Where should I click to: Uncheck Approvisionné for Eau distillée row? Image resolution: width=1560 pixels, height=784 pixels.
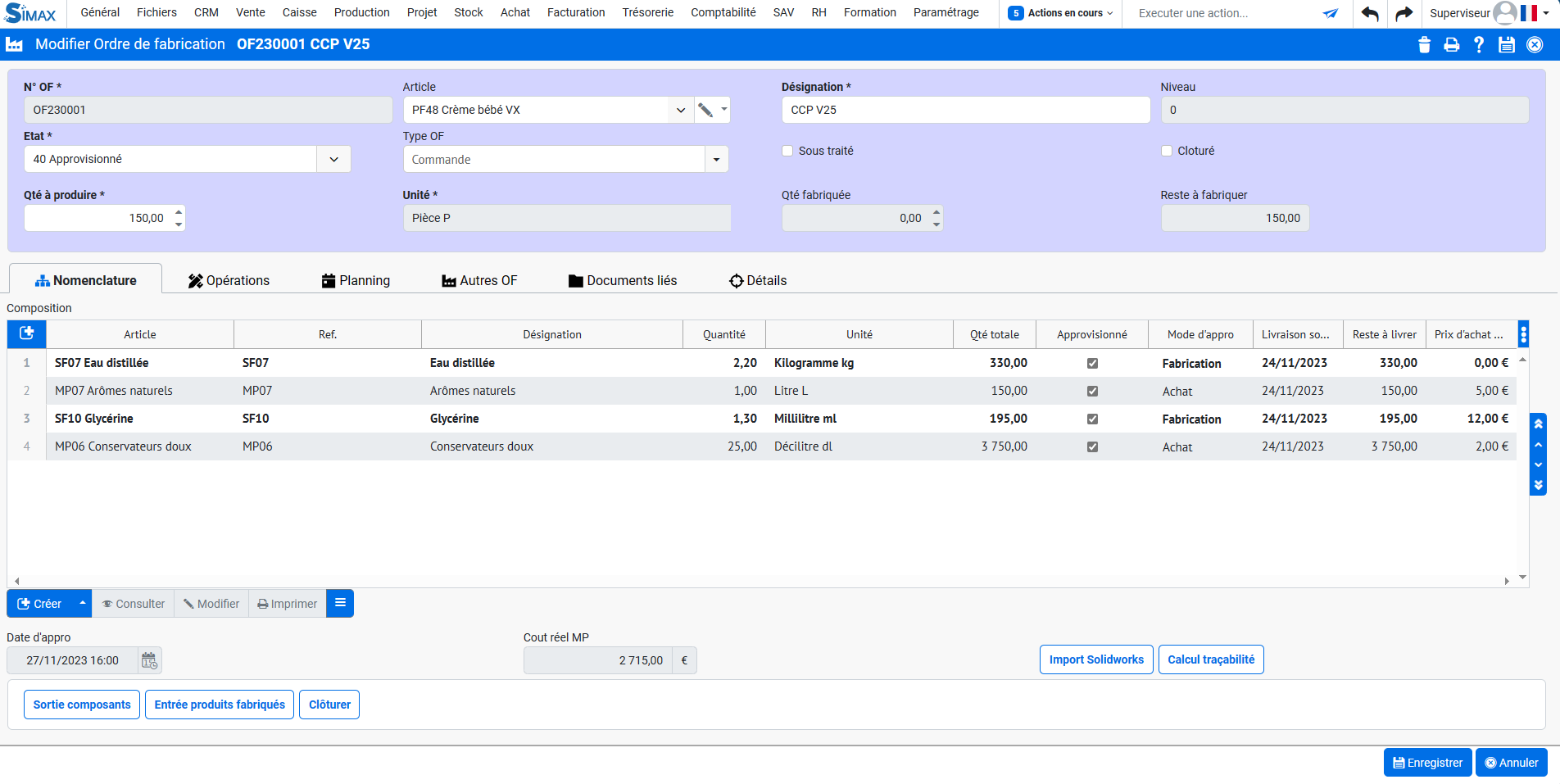1092,363
